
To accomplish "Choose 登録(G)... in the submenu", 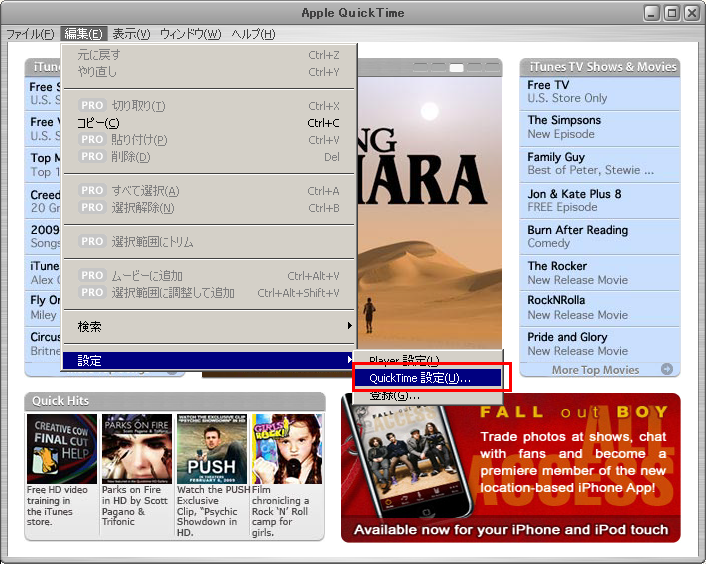I will coord(428,395).
